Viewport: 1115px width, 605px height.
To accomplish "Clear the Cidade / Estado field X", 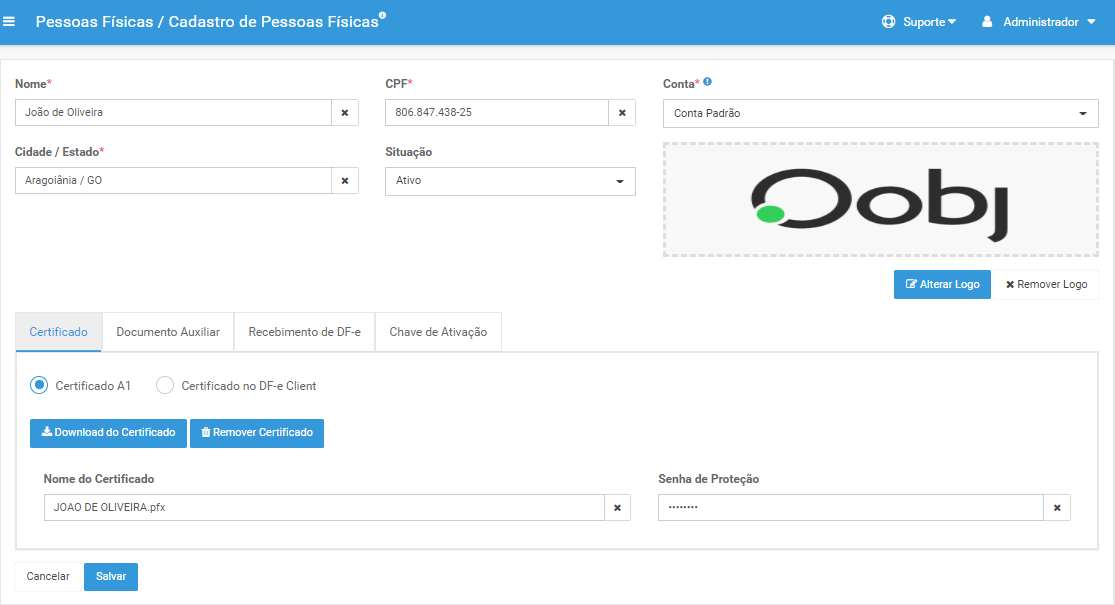I will (345, 181).
